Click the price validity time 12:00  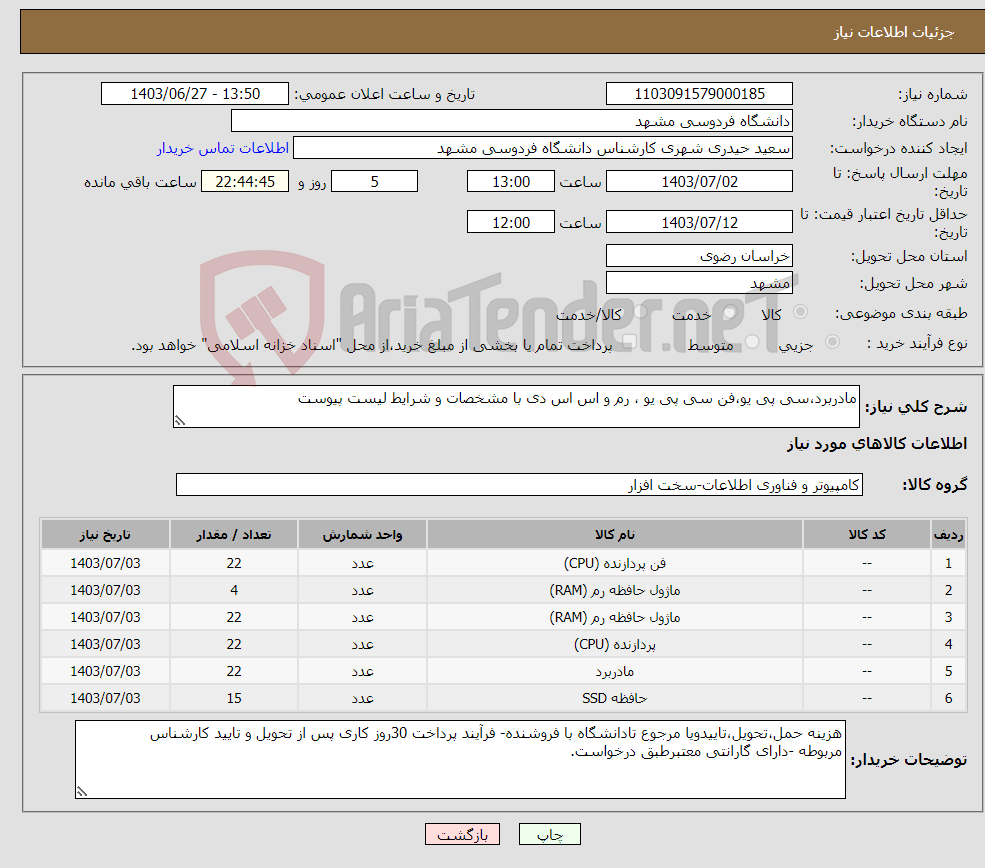pyautogui.click(x=511, y=222)
